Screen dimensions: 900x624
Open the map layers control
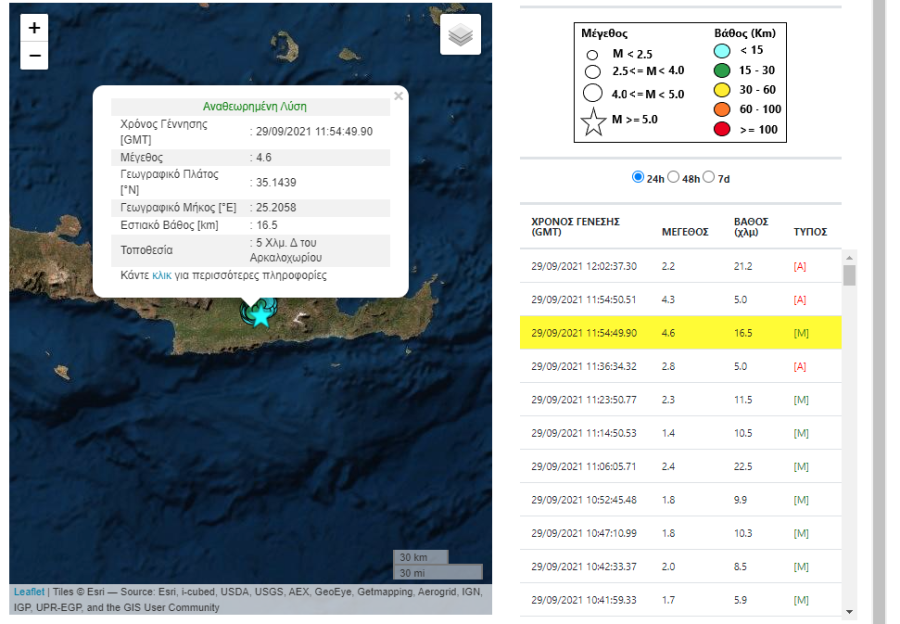tap(460, 34)
